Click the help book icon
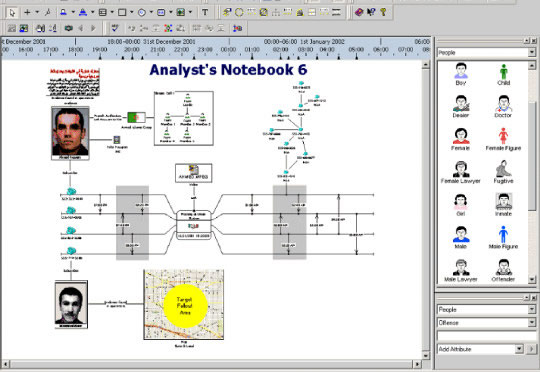 tap(359, 12)
